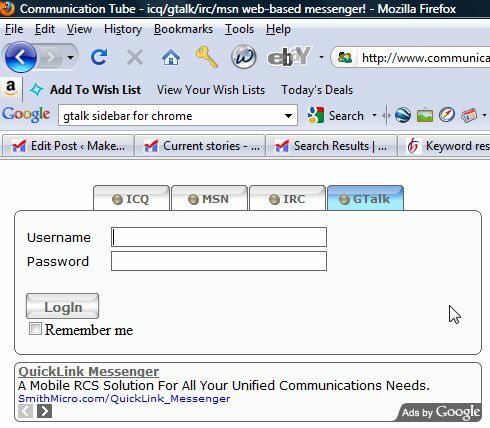Screen dimensions: 490x428
Task: Open the back/forward history dropdown arrow
Action: click(70, 57)
